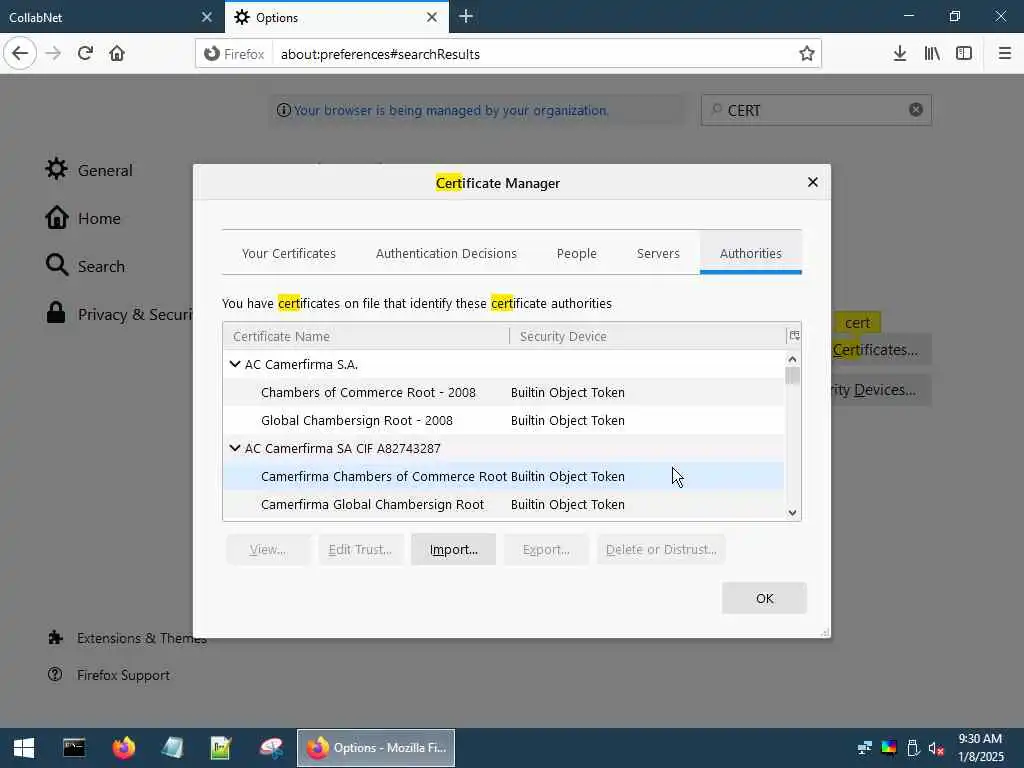Click the Firefox taskbar shortcut icon
The height and width of the screenshot is (768, 1024).
coord(123,748)
